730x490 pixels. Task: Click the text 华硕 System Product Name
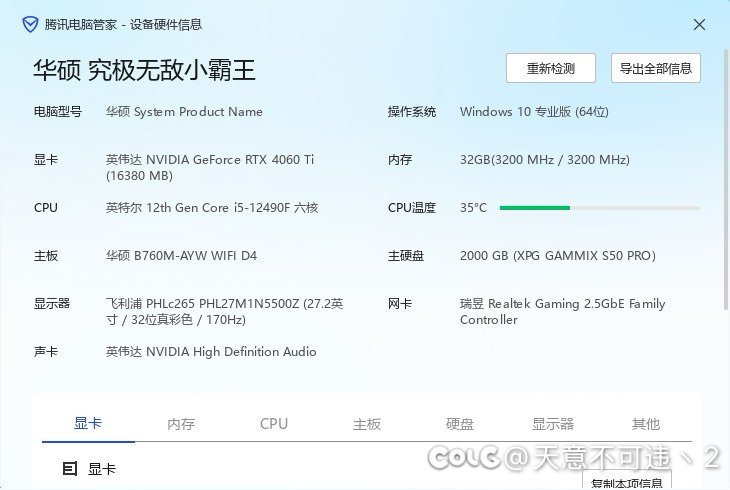[184, 112]
